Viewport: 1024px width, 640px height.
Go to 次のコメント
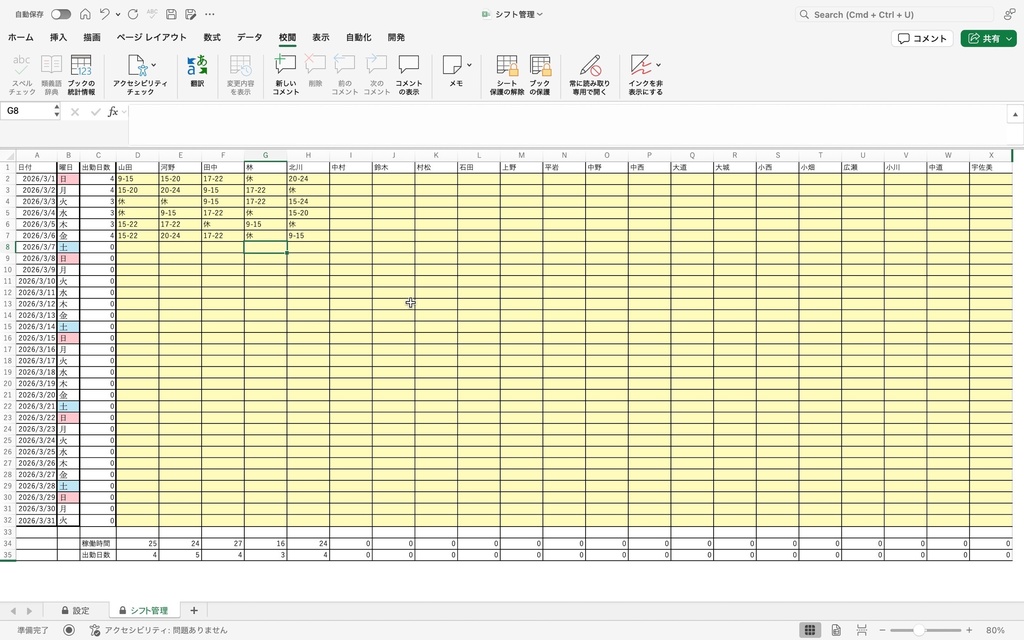(376, 74)
